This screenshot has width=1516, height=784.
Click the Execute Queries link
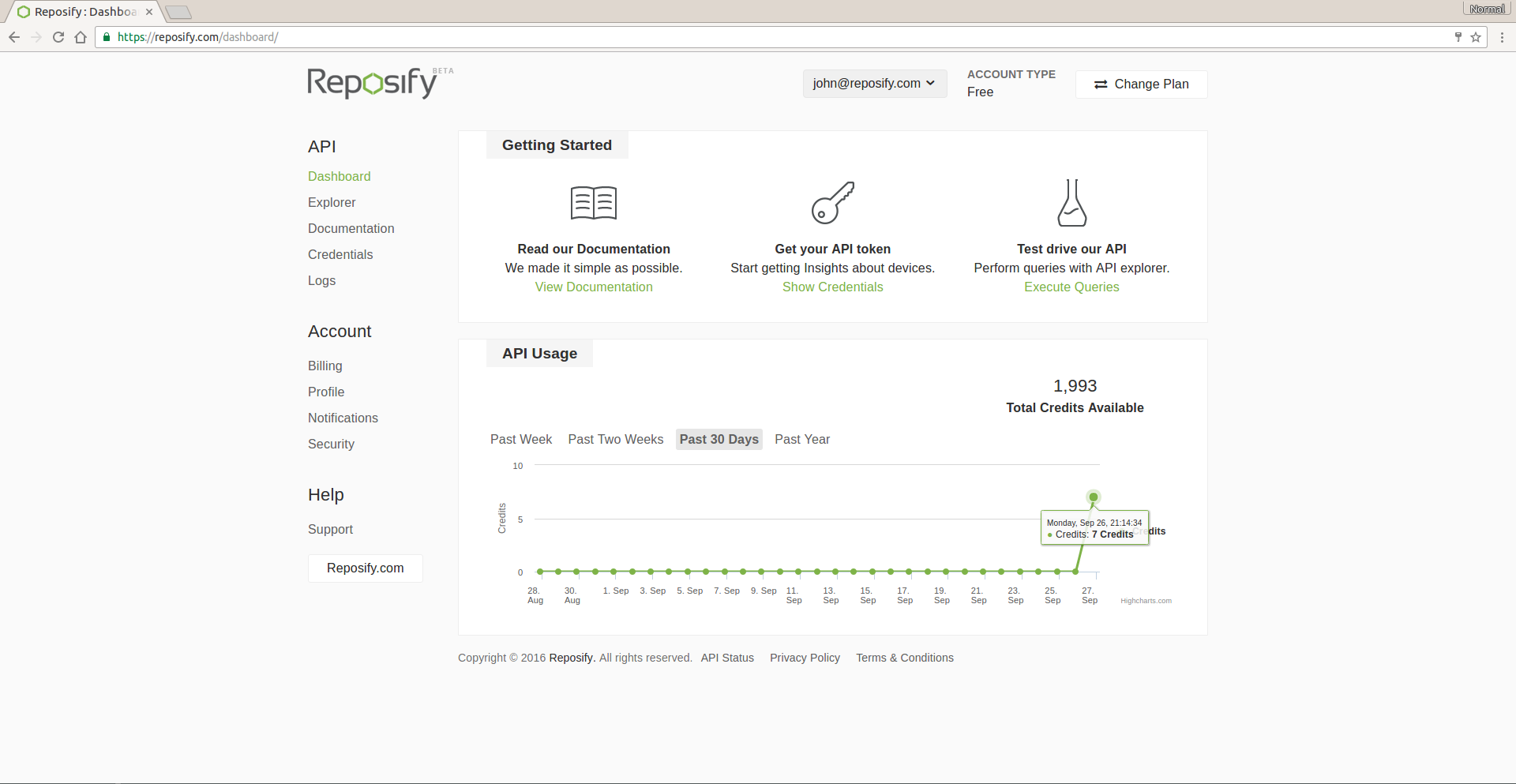coord(1071,287)
